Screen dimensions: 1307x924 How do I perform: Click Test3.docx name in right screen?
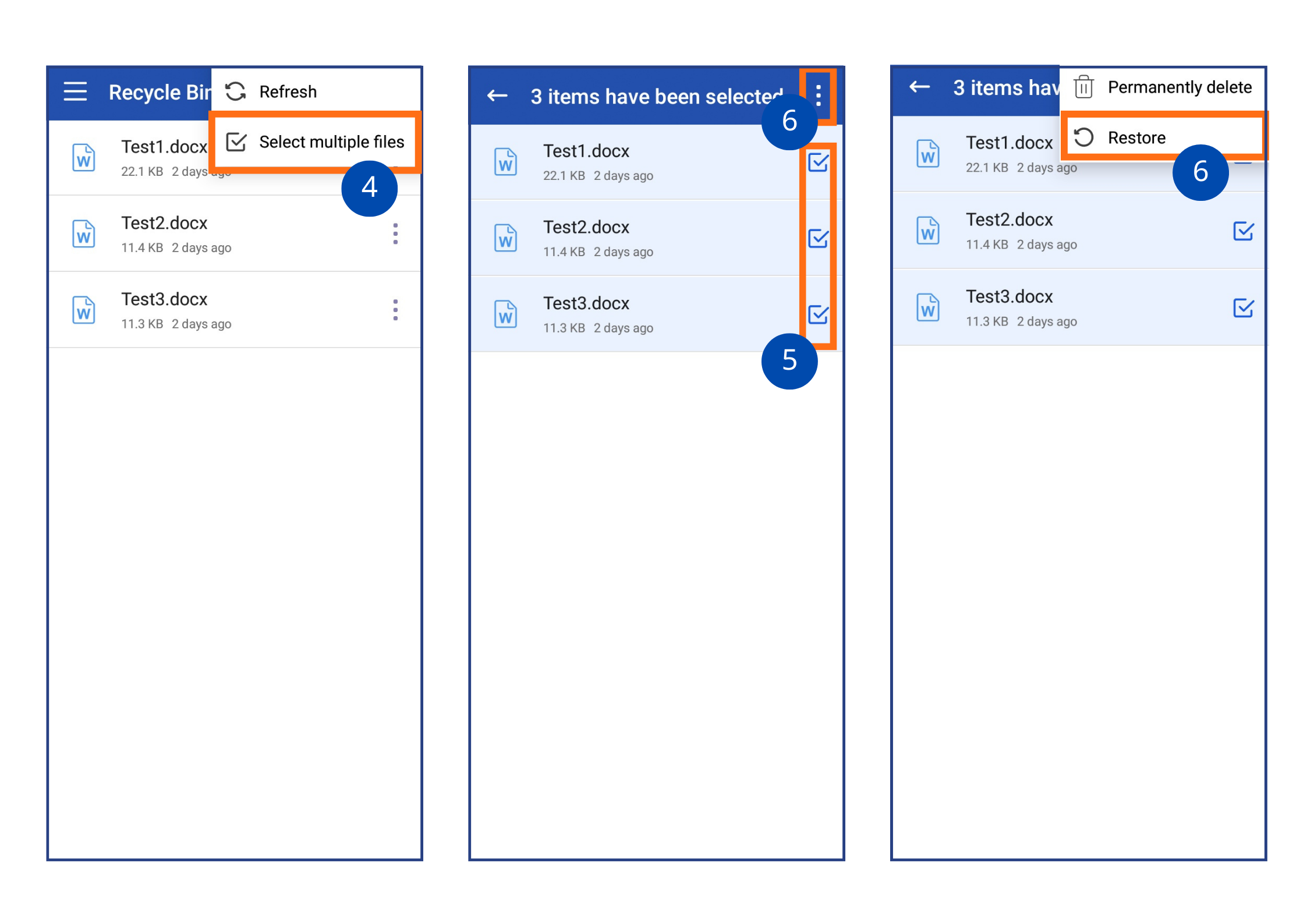click(1010, 296)
